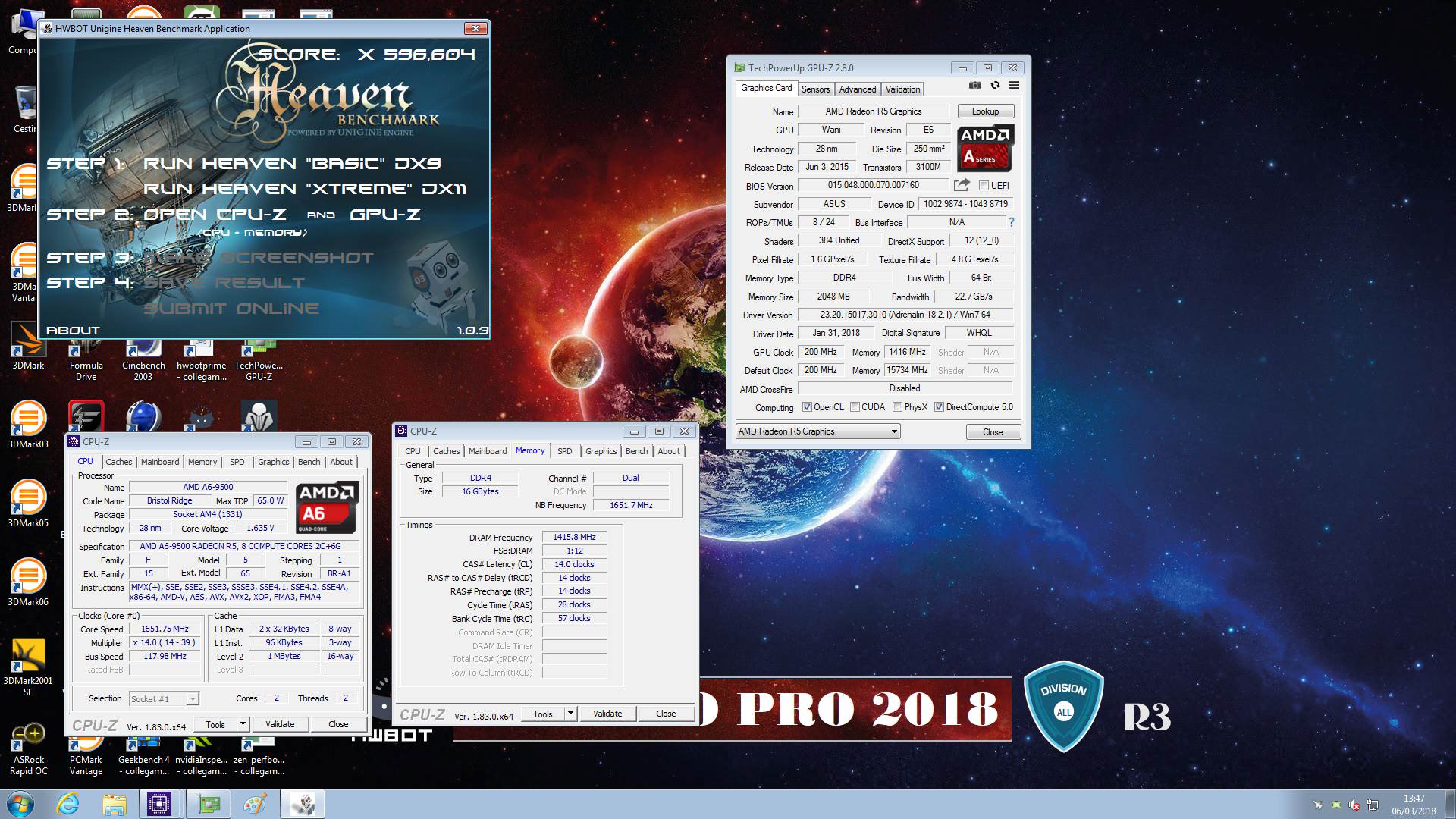Open the SPD tab in the CPU-Z Memory window
Screen dimensions: 1456x819
click(x=565, y=451)
